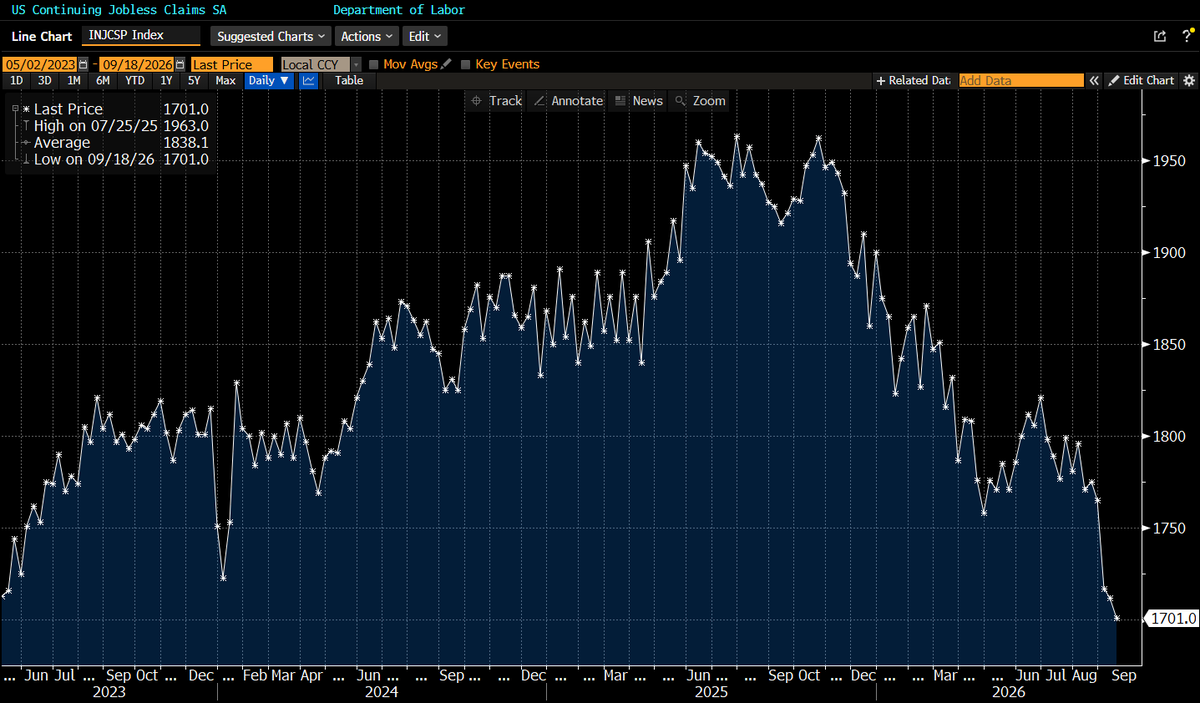Screen dimensions: 1200x703
Task: Collapse the legend box toggle icon
Action: (x=13, y=108)
